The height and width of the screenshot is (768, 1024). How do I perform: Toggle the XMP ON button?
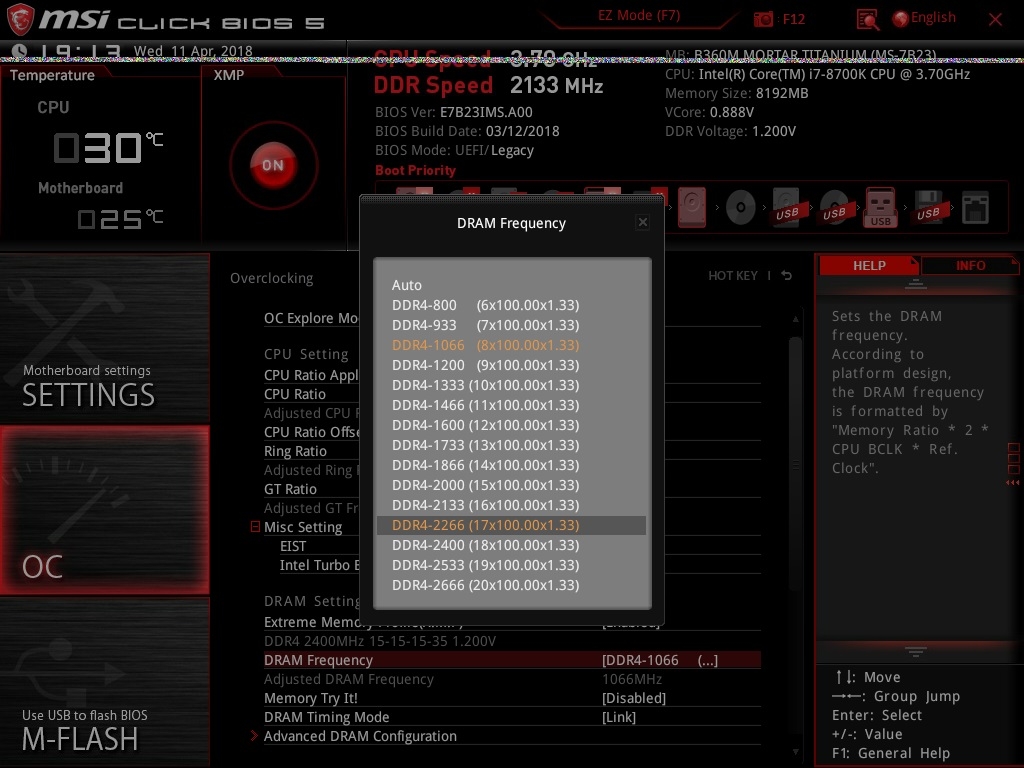point(274,165)
